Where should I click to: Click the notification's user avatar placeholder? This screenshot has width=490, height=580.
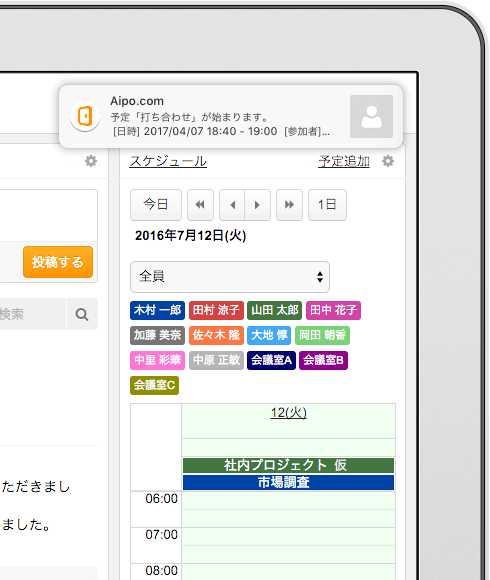coord(371,117)
